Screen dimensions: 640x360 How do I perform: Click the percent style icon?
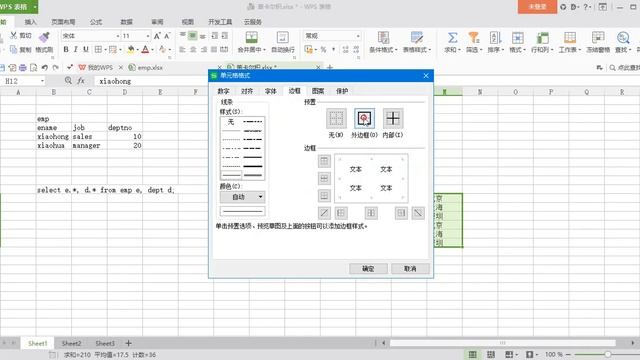pos(323,49)
